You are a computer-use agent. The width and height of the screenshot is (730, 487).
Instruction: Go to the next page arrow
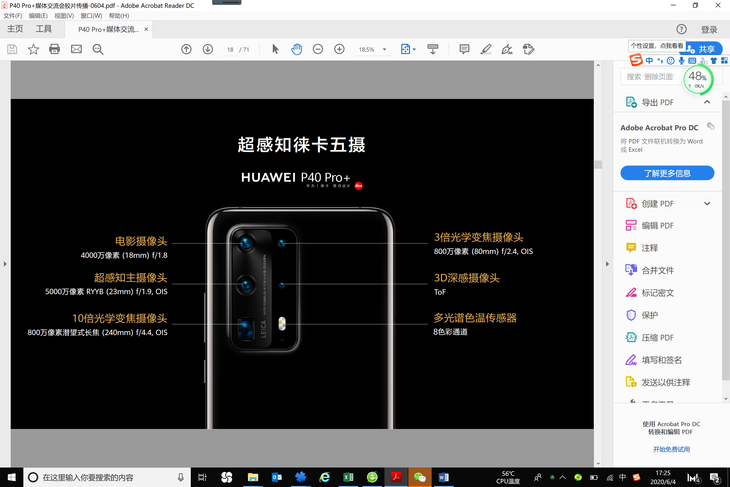tap(208, 49)
